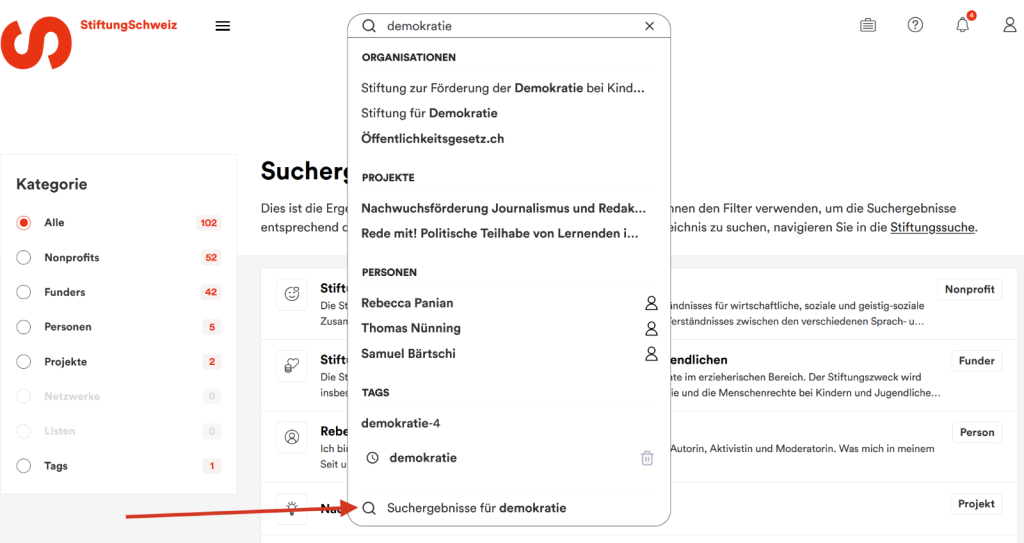Screen dimensions: 1024x543
Task: Select the 'Alle' category radio button
Action: (x=24, y=223)
